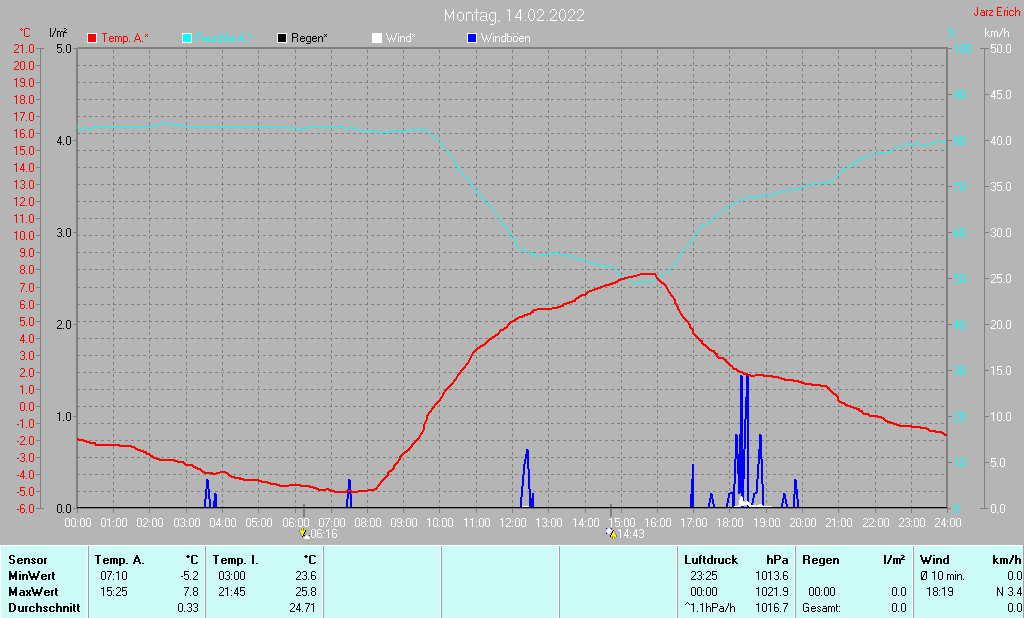The image size is (1024, 618).
Task: Click the '^1.1hPa/h' pressure trend value
Action: coord(709,608)
